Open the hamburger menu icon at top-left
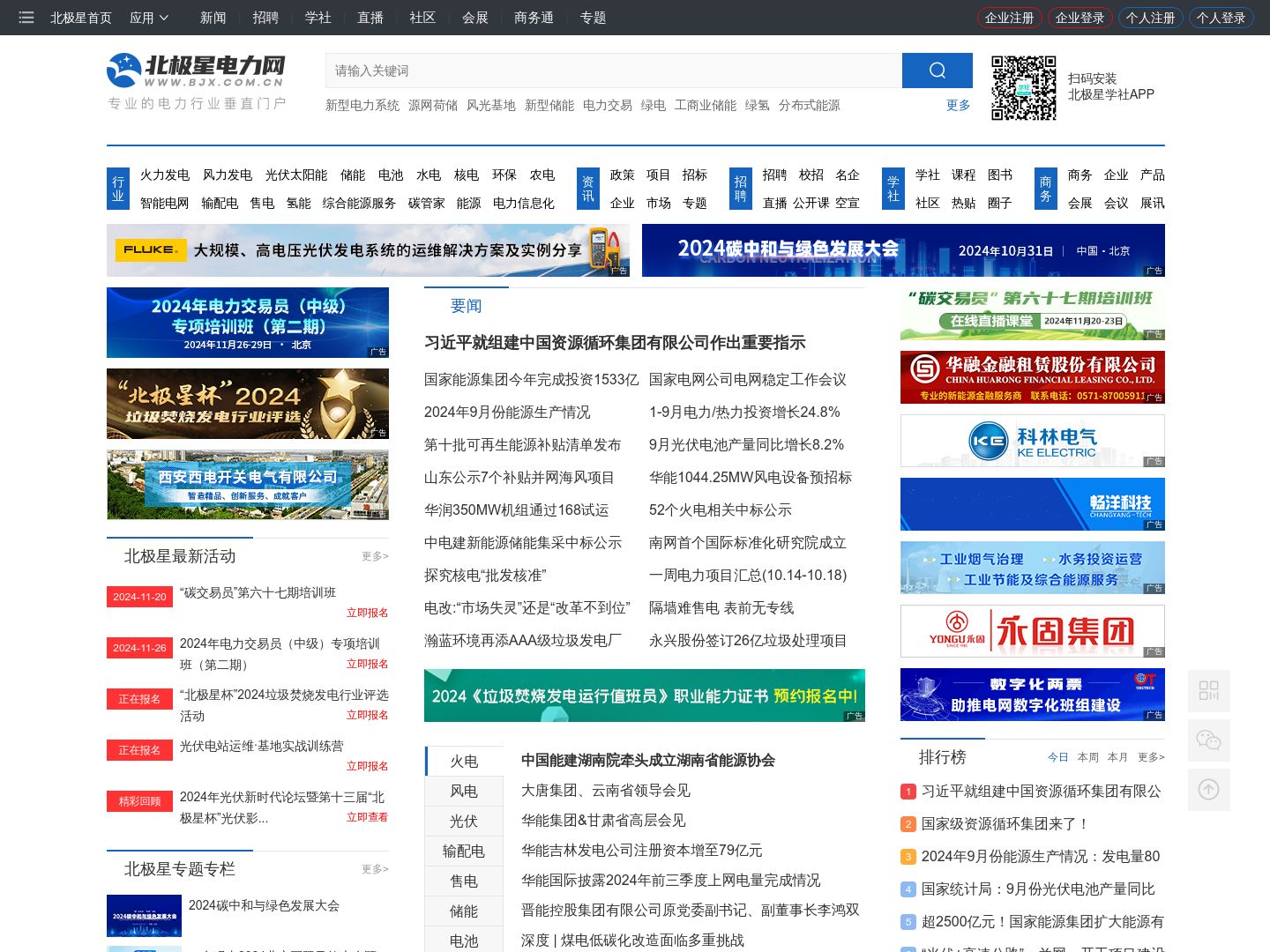 point(26,18)
